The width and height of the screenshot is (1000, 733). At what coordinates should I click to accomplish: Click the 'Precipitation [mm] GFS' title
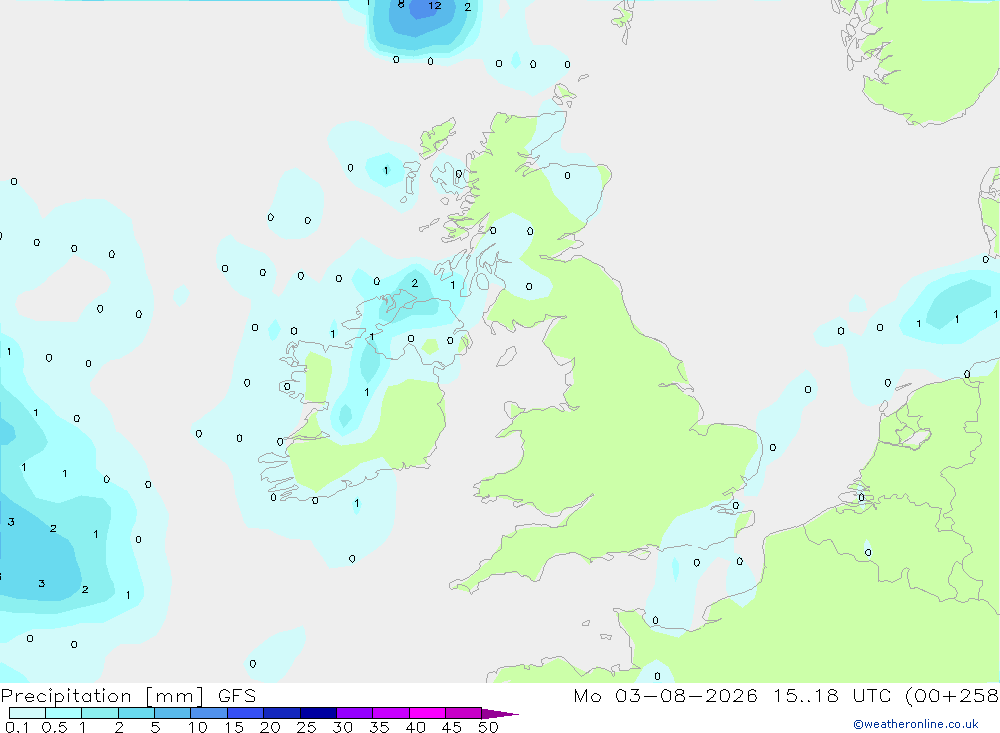(128, 695)
